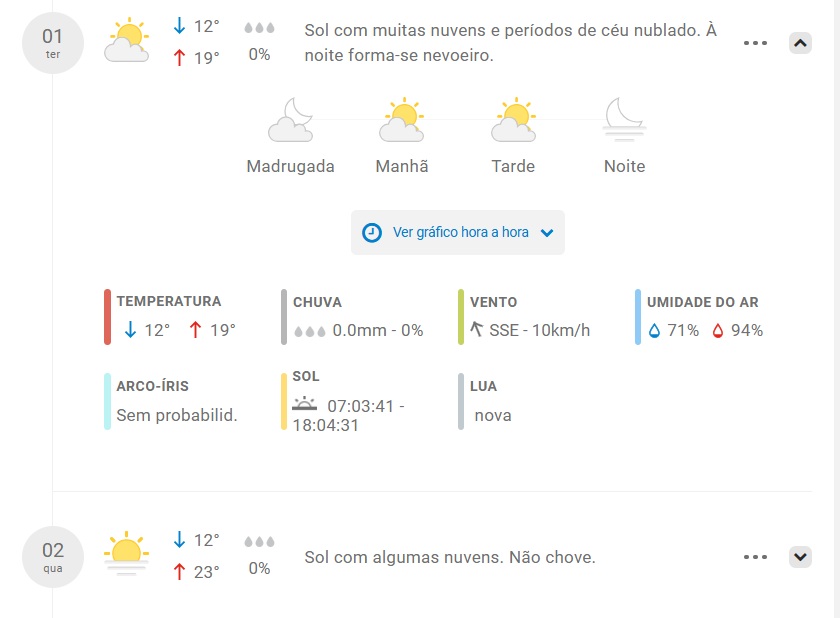
Task: Select the 02 qua date circle
Action: [53, 557]
